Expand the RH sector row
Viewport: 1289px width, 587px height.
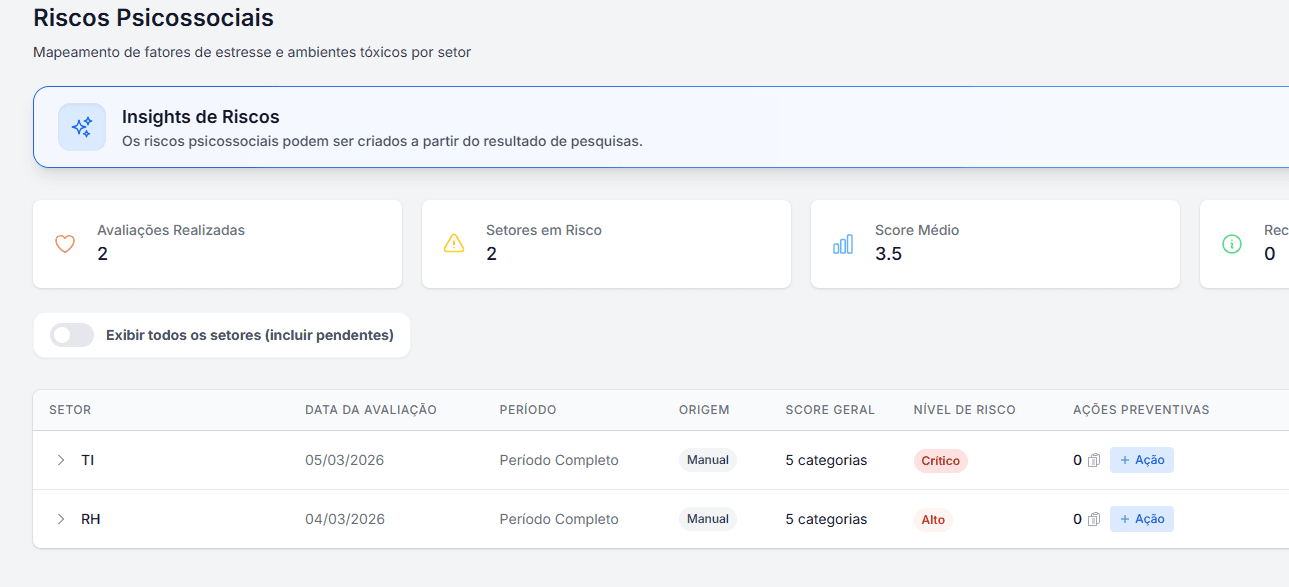[x=61, y=519]
